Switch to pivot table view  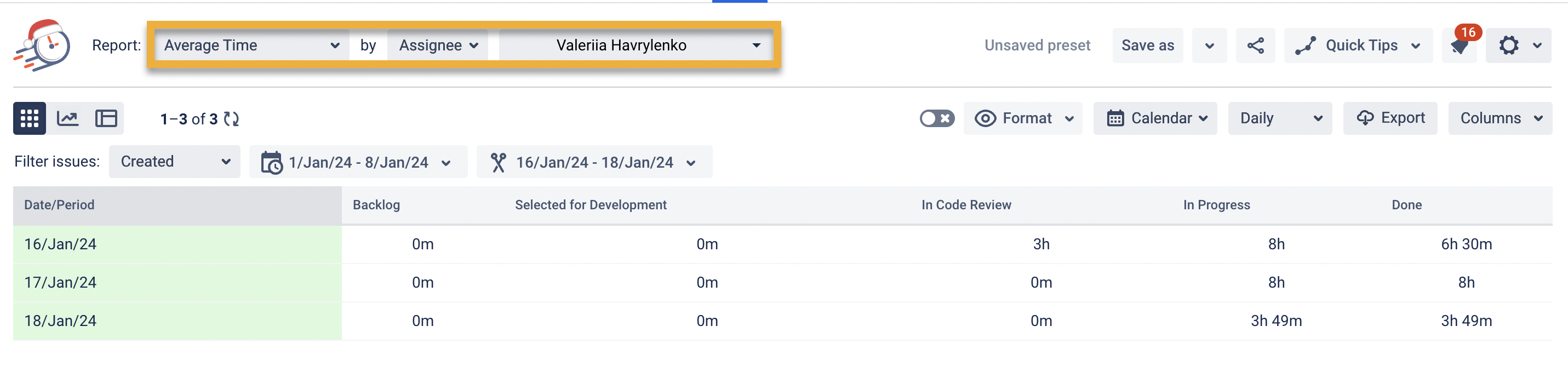point(106,118)
